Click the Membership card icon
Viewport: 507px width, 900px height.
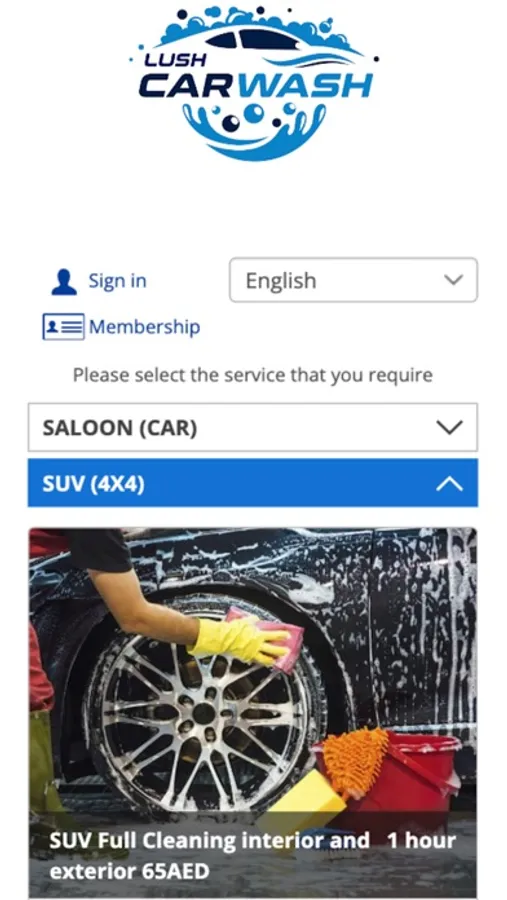coord(63,327)
